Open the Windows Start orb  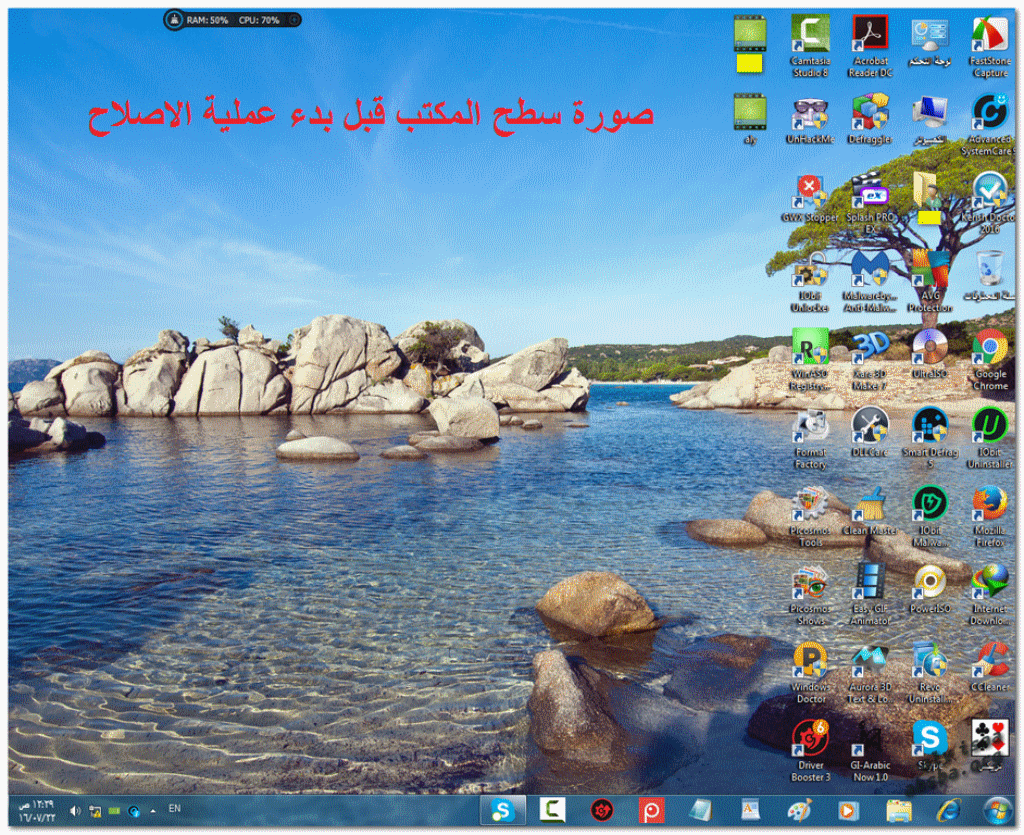pos(997,810)
